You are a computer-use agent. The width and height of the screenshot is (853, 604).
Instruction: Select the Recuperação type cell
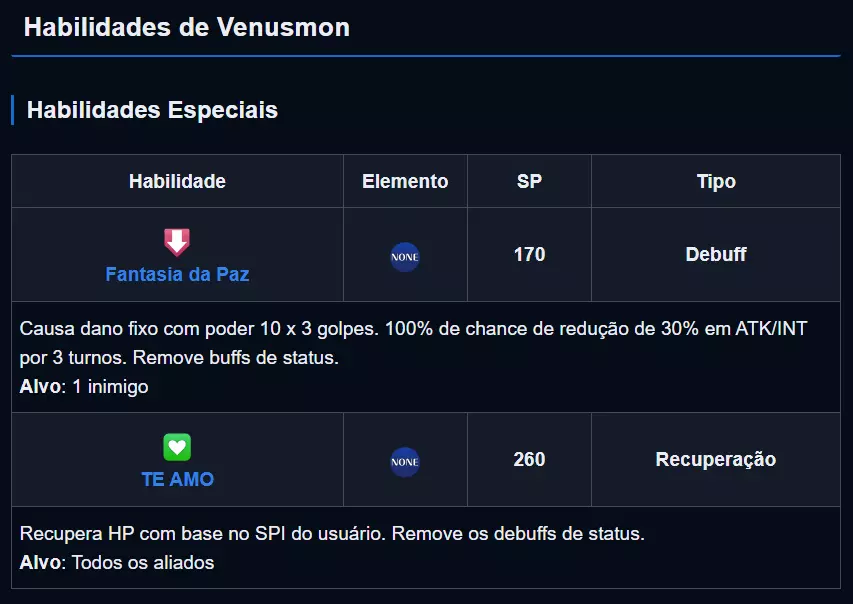(716, 459)
